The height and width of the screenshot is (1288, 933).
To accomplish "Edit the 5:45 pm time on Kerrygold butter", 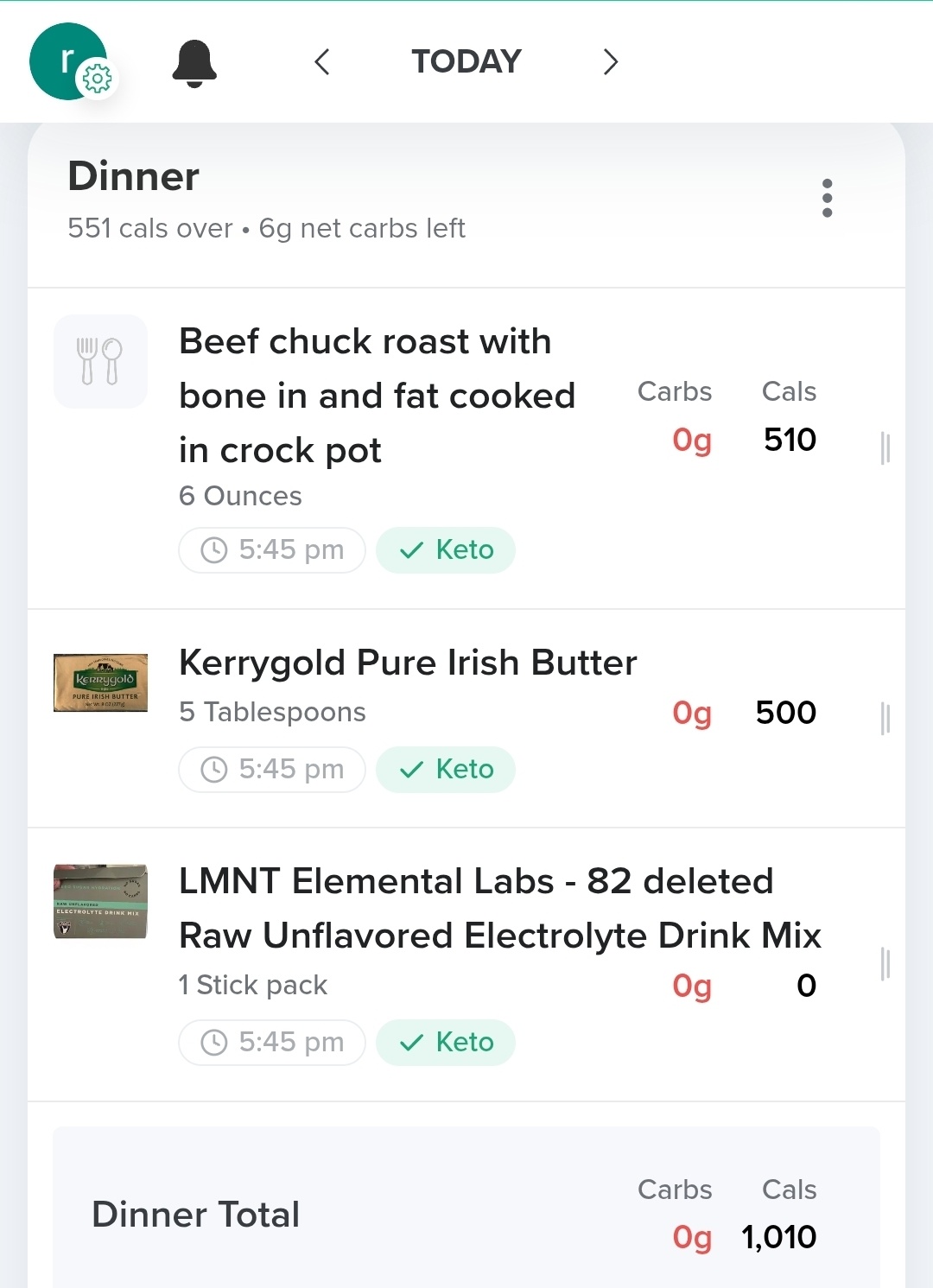I will pyautogui.click(x=272, y=770).
